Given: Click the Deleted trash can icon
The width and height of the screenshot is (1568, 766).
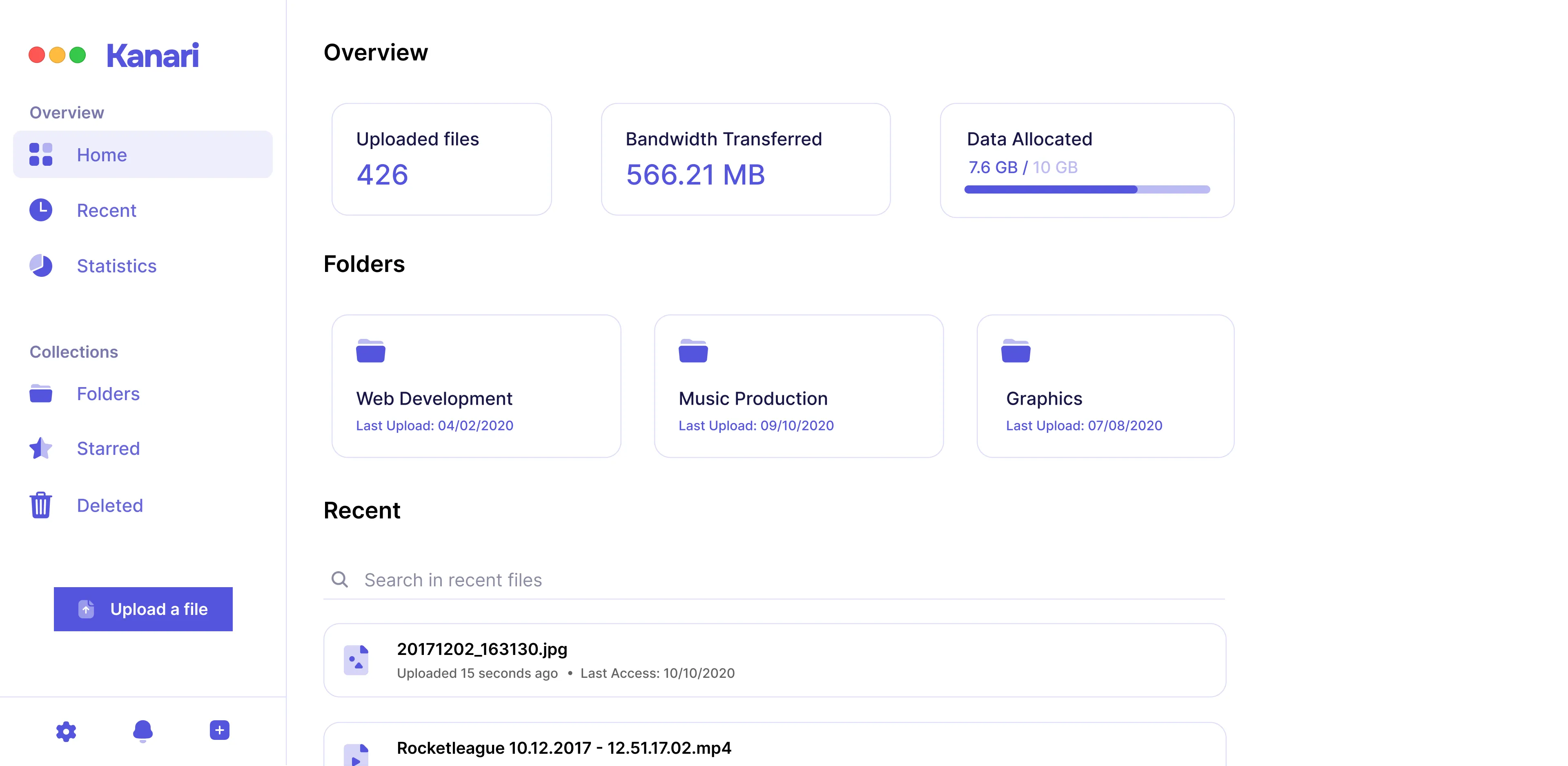Looking at the screenshot, I should tap(41, 505).
